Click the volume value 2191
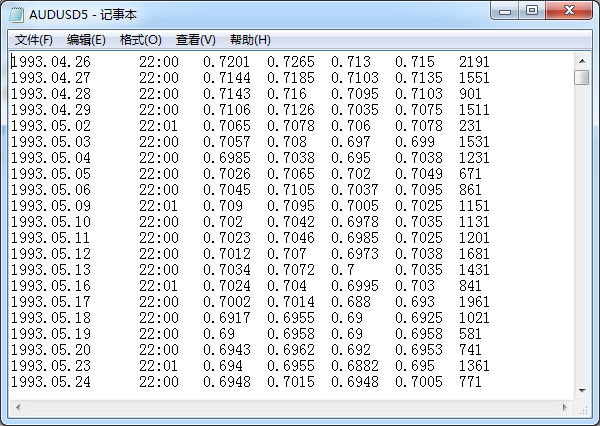Image resolution: width=600 pixels, height=426 pixels. click(x=474, y=62)
